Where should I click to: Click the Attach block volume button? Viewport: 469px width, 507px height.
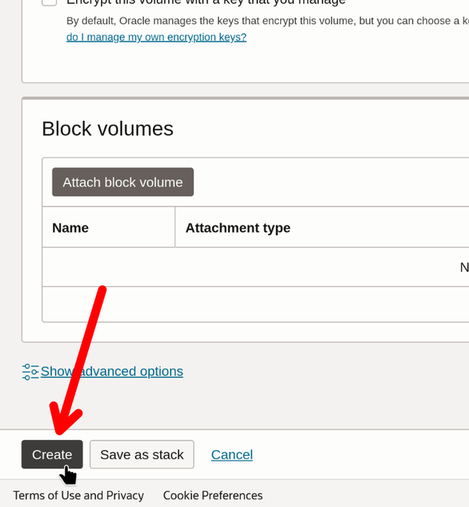tap(123, 182)
